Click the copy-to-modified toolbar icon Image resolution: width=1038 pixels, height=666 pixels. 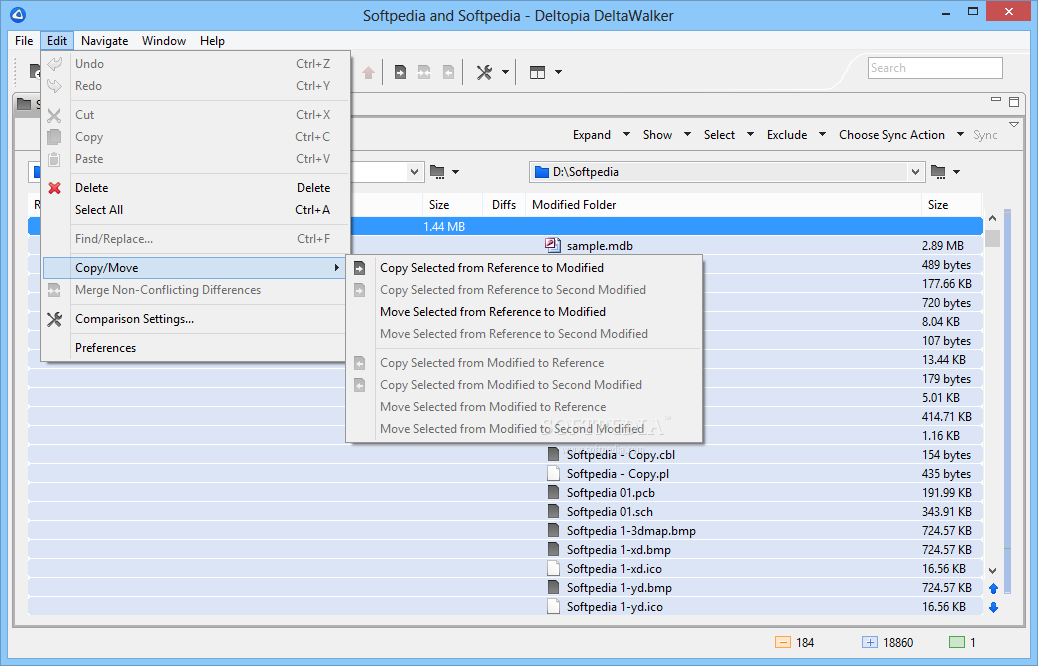point(400,72)
